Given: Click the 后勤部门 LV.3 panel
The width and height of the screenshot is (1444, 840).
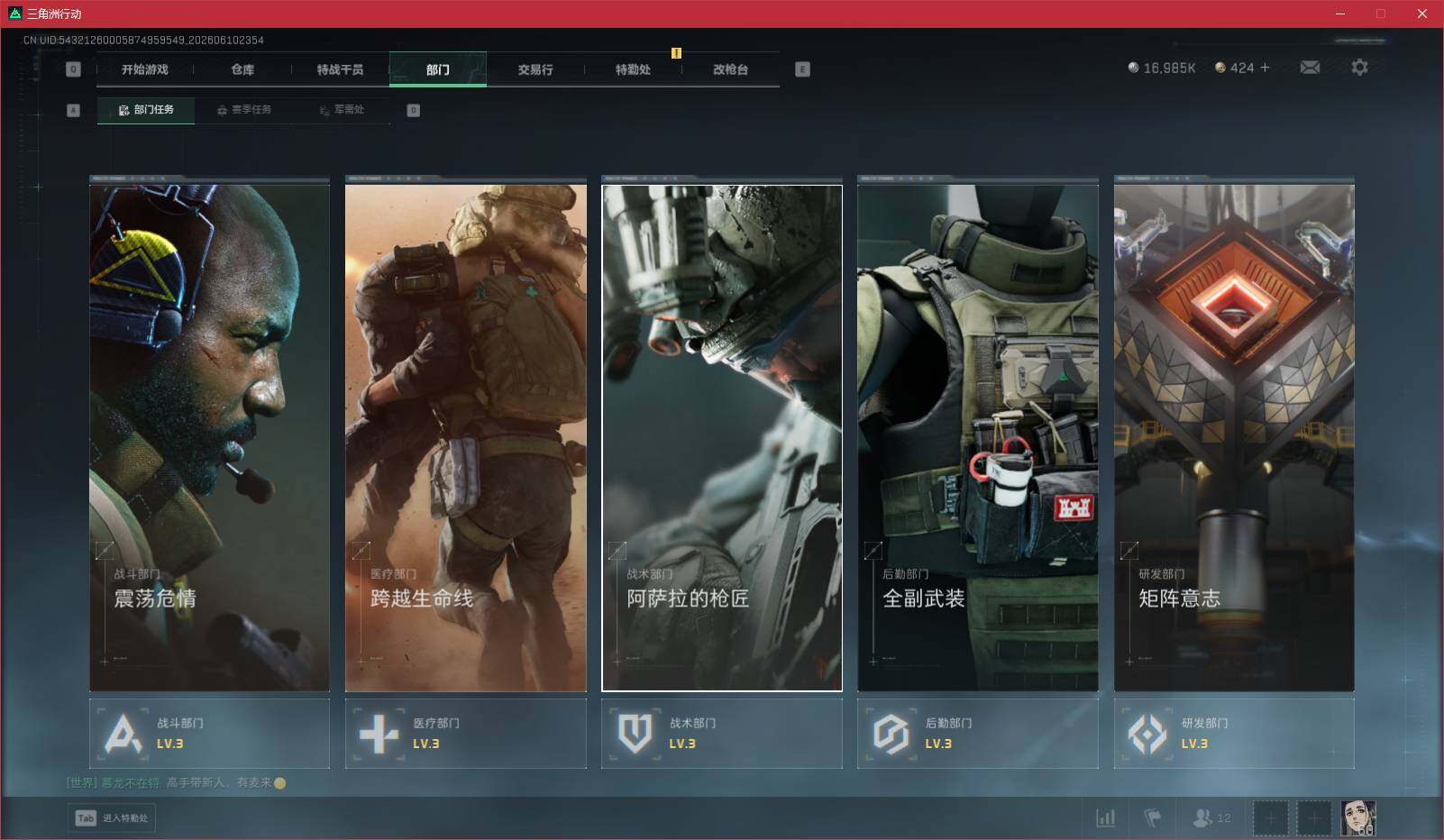Looking at the screenshot, I should [978, 734].
